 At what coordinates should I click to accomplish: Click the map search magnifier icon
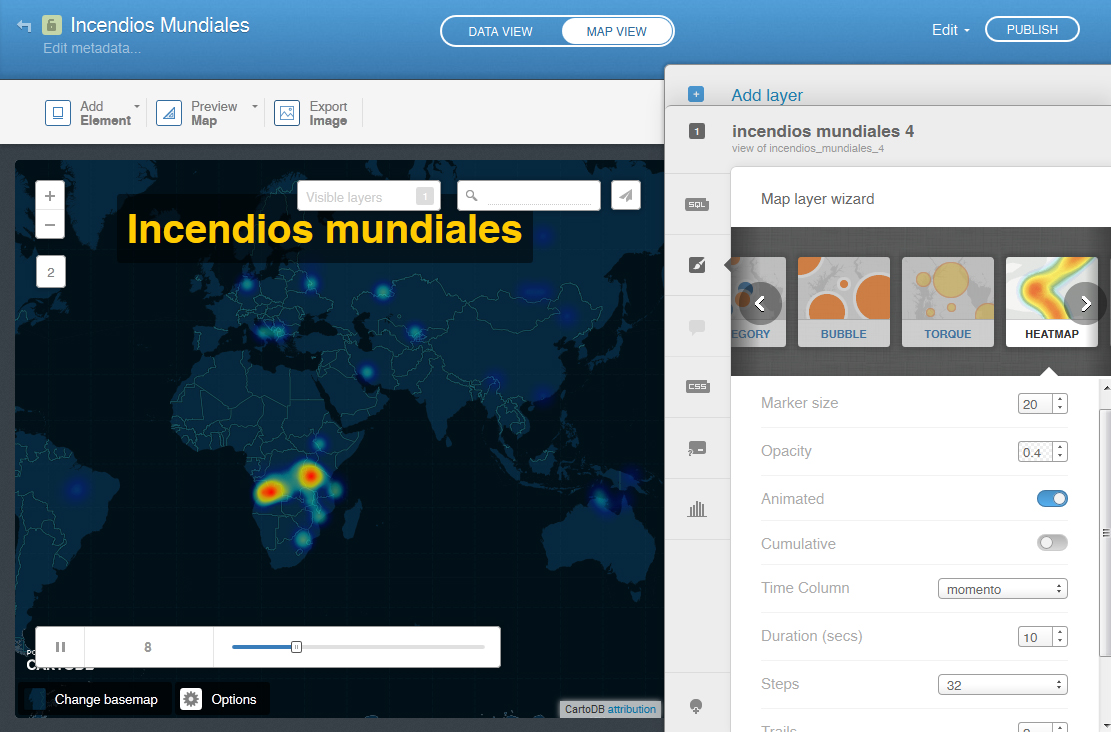coord(471,196)
